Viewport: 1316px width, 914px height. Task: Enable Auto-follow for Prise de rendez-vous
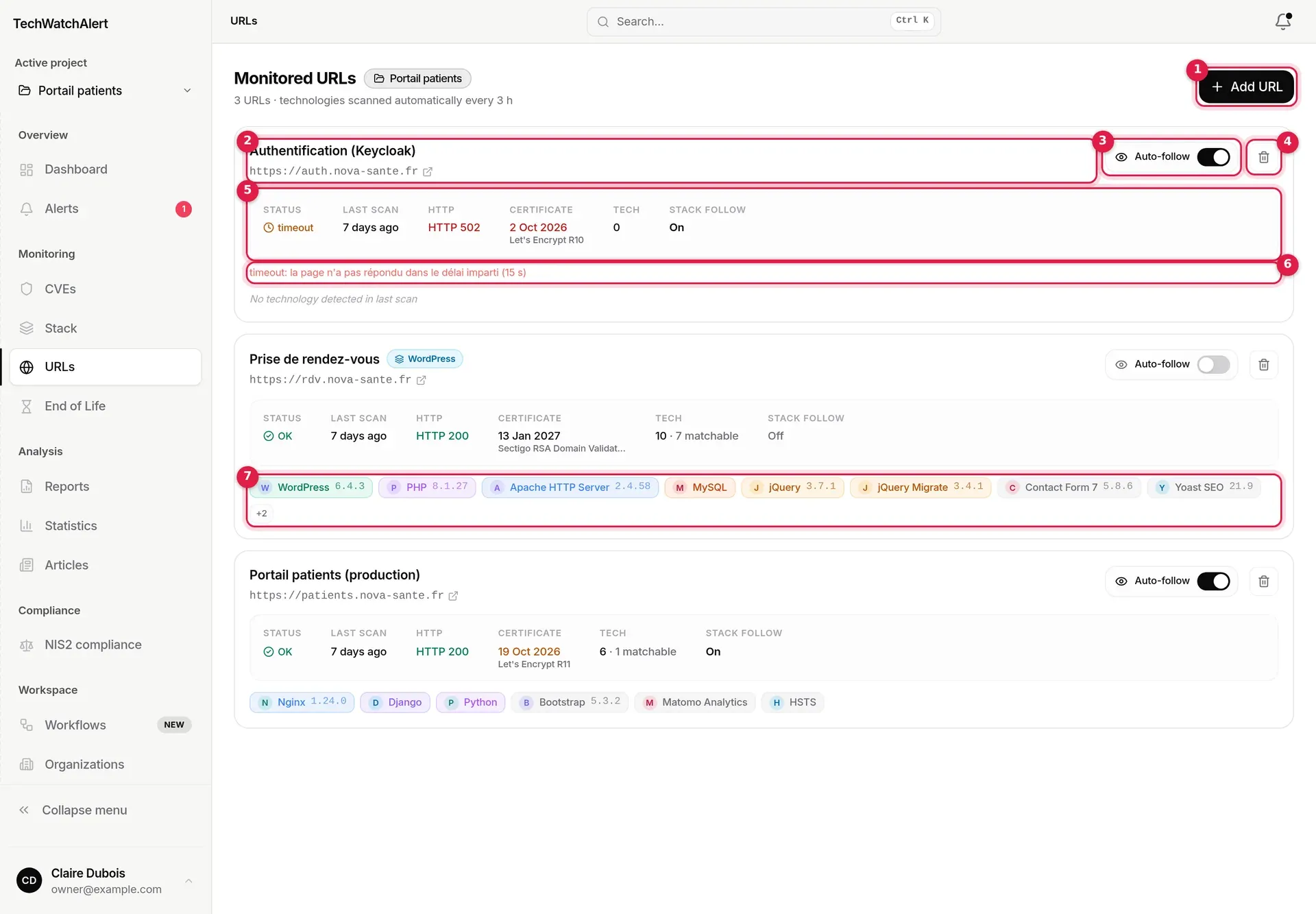[1213, 365]
